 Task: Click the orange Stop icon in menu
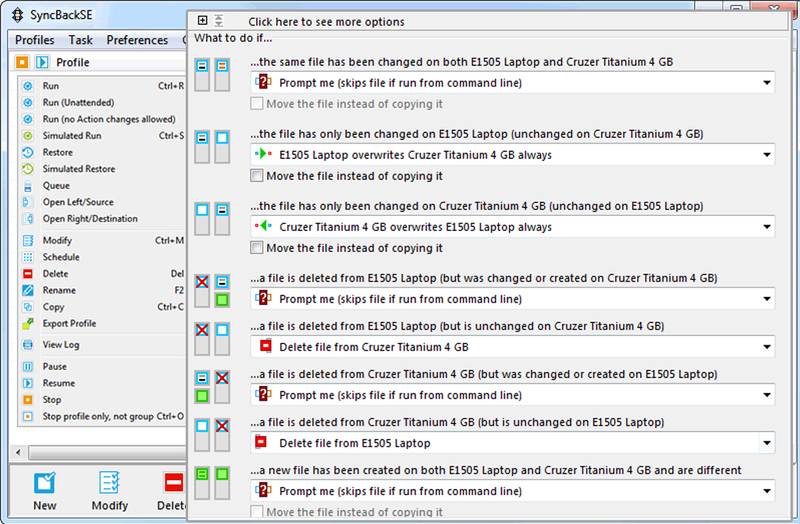(x=28, y=400)
